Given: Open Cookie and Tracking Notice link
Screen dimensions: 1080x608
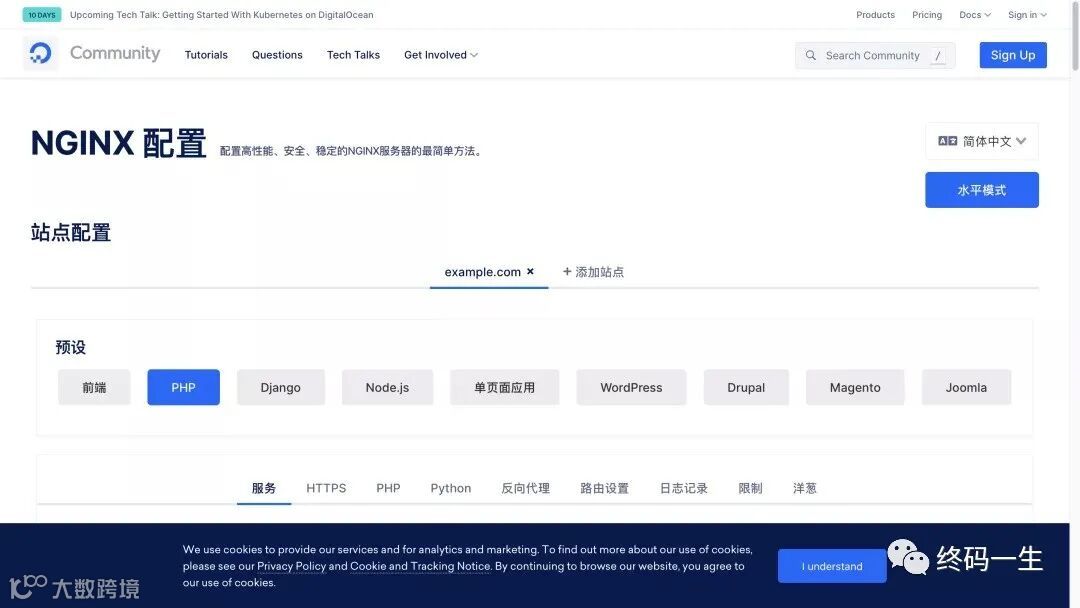Looking at the screenshot, I should point(420,566).
